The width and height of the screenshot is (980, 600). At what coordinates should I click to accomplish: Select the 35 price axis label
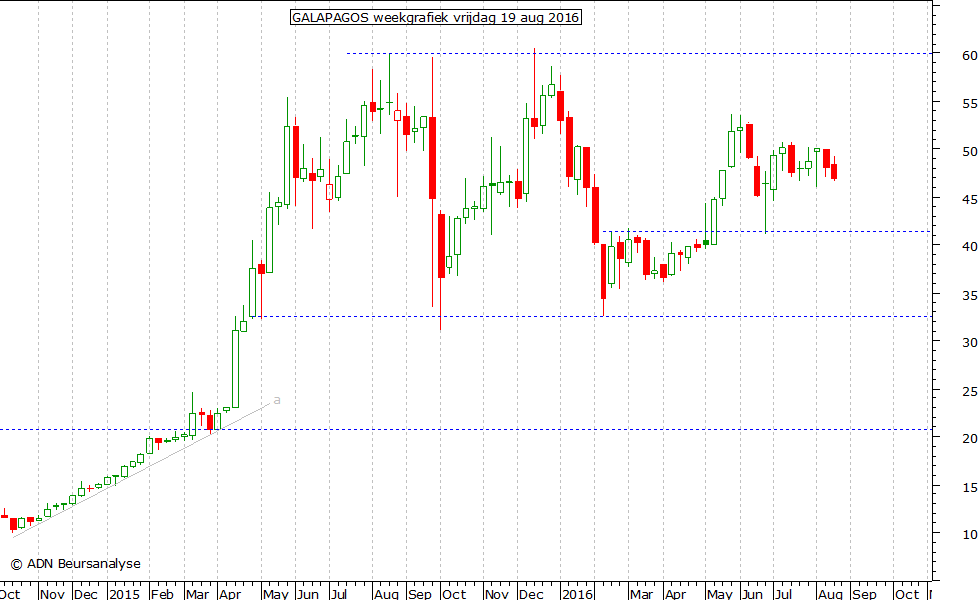pos(969,295)
